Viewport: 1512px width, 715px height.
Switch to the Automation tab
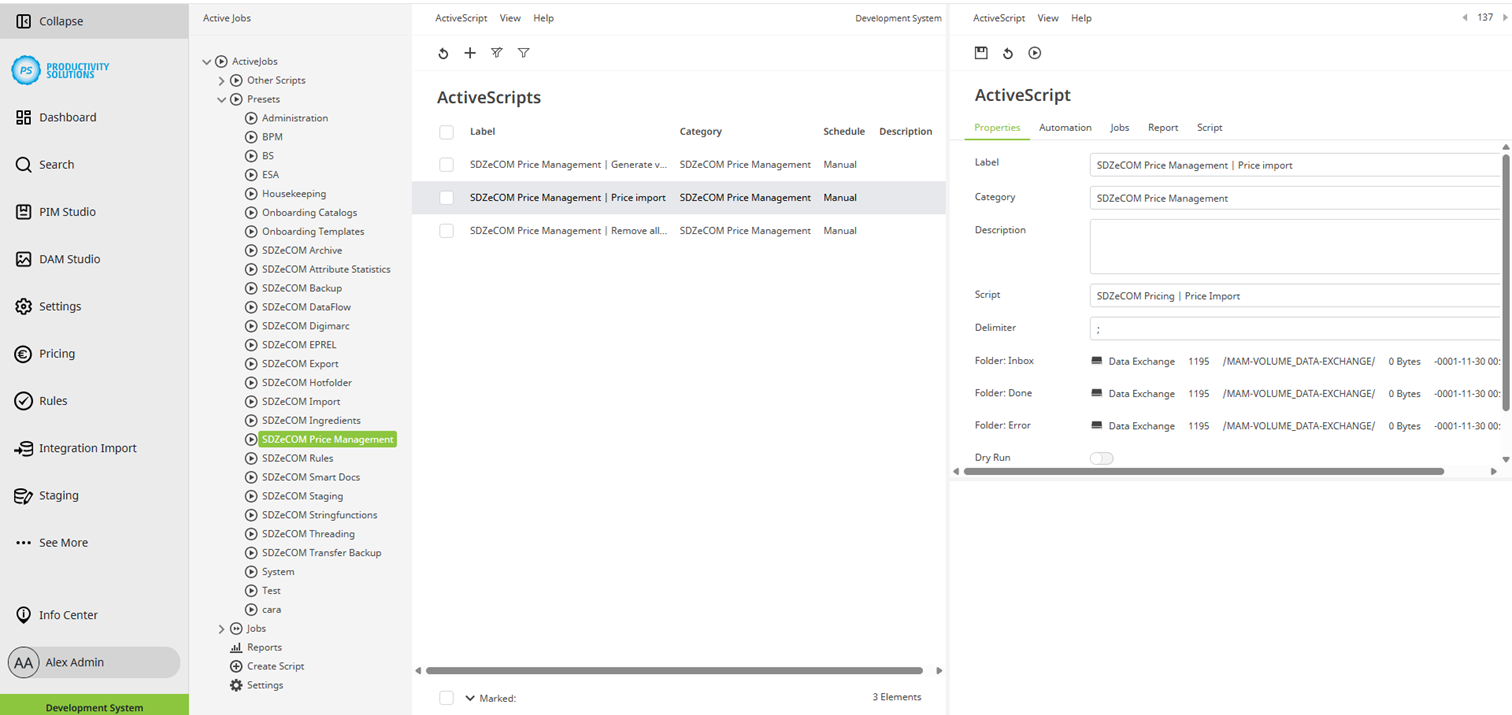pos(1065,127)
